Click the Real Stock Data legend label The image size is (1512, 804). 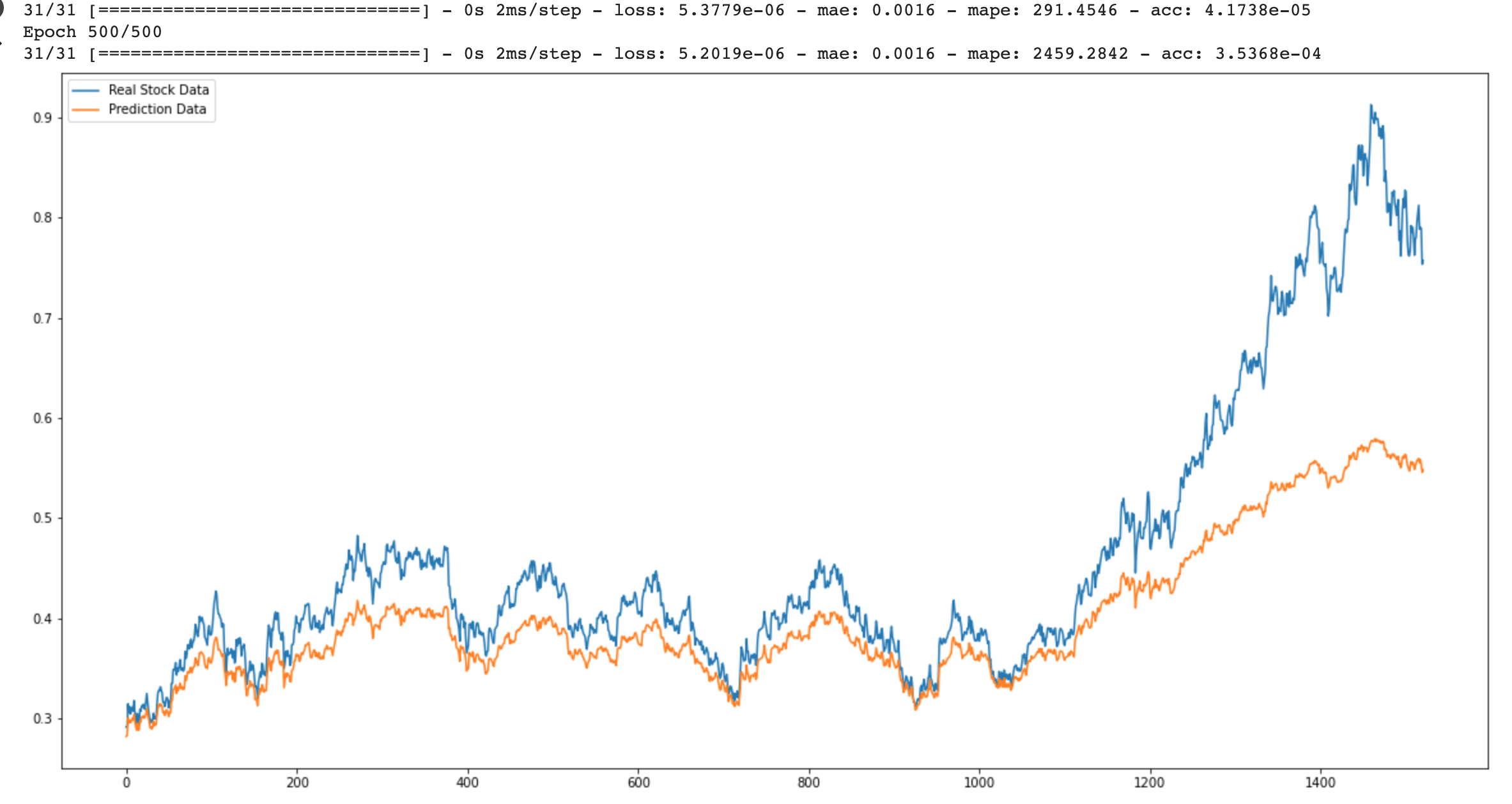click(x=158, y=90)
